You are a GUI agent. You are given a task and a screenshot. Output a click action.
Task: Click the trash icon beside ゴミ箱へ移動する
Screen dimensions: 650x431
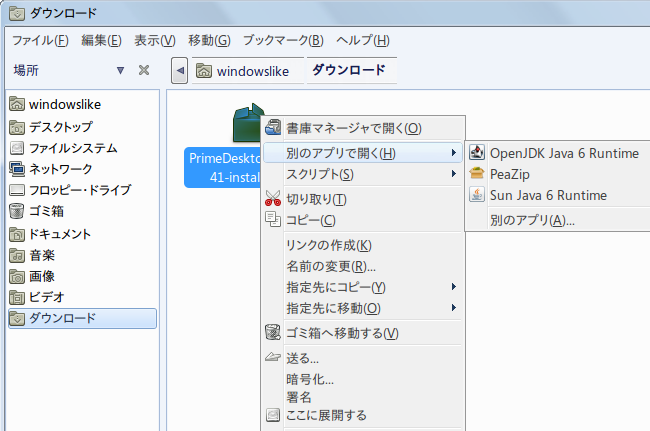pyautogui.click(x=273, y=332)
